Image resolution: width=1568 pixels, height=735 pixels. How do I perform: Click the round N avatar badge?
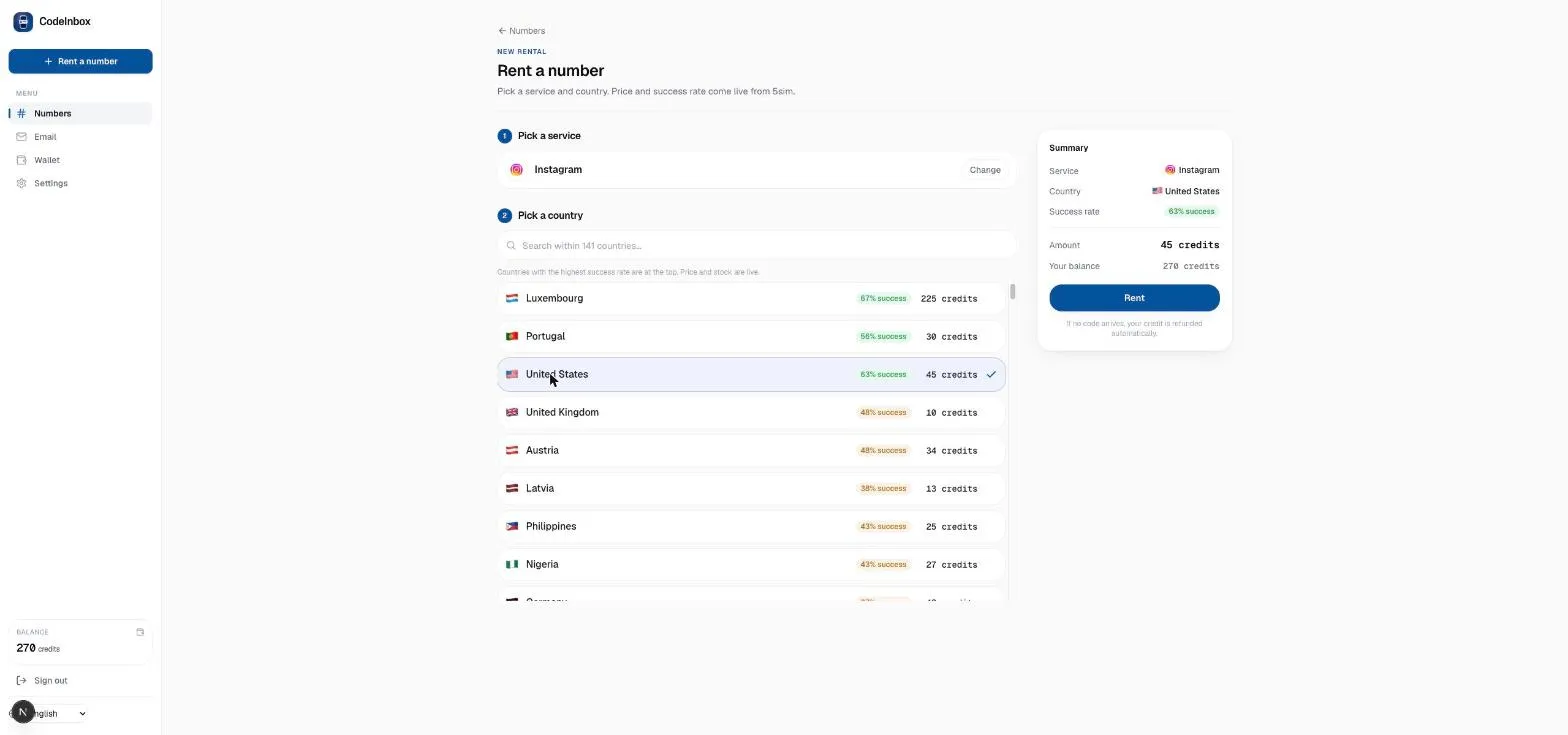coord(23,713)
